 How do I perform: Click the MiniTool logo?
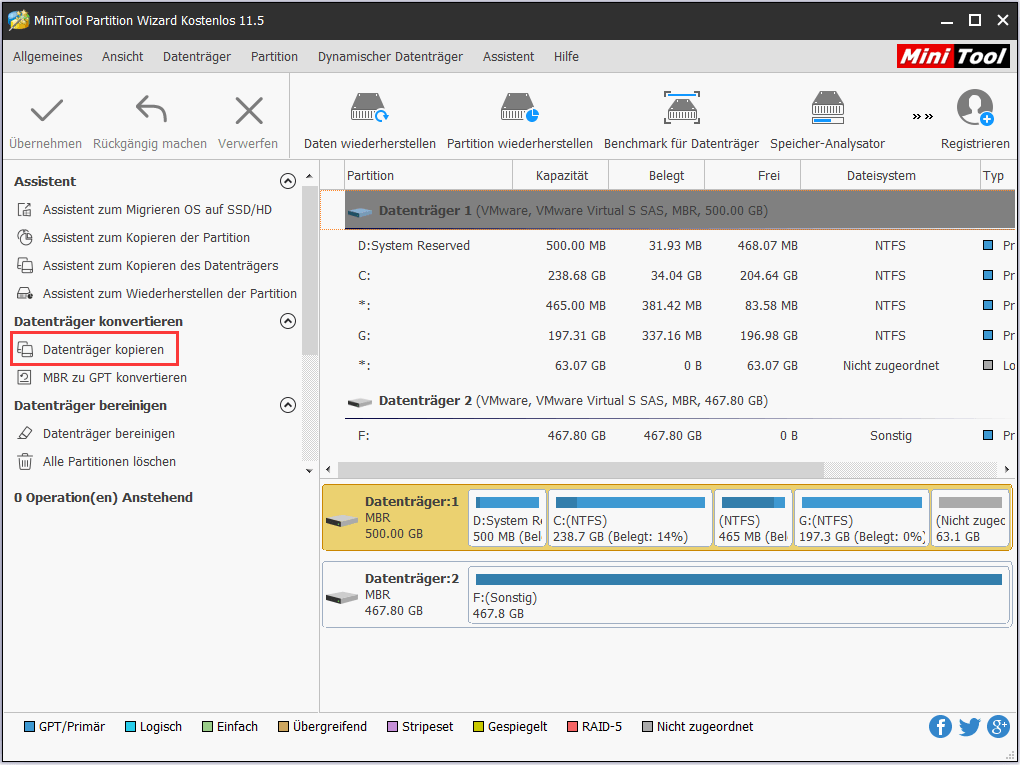point(953,57)
